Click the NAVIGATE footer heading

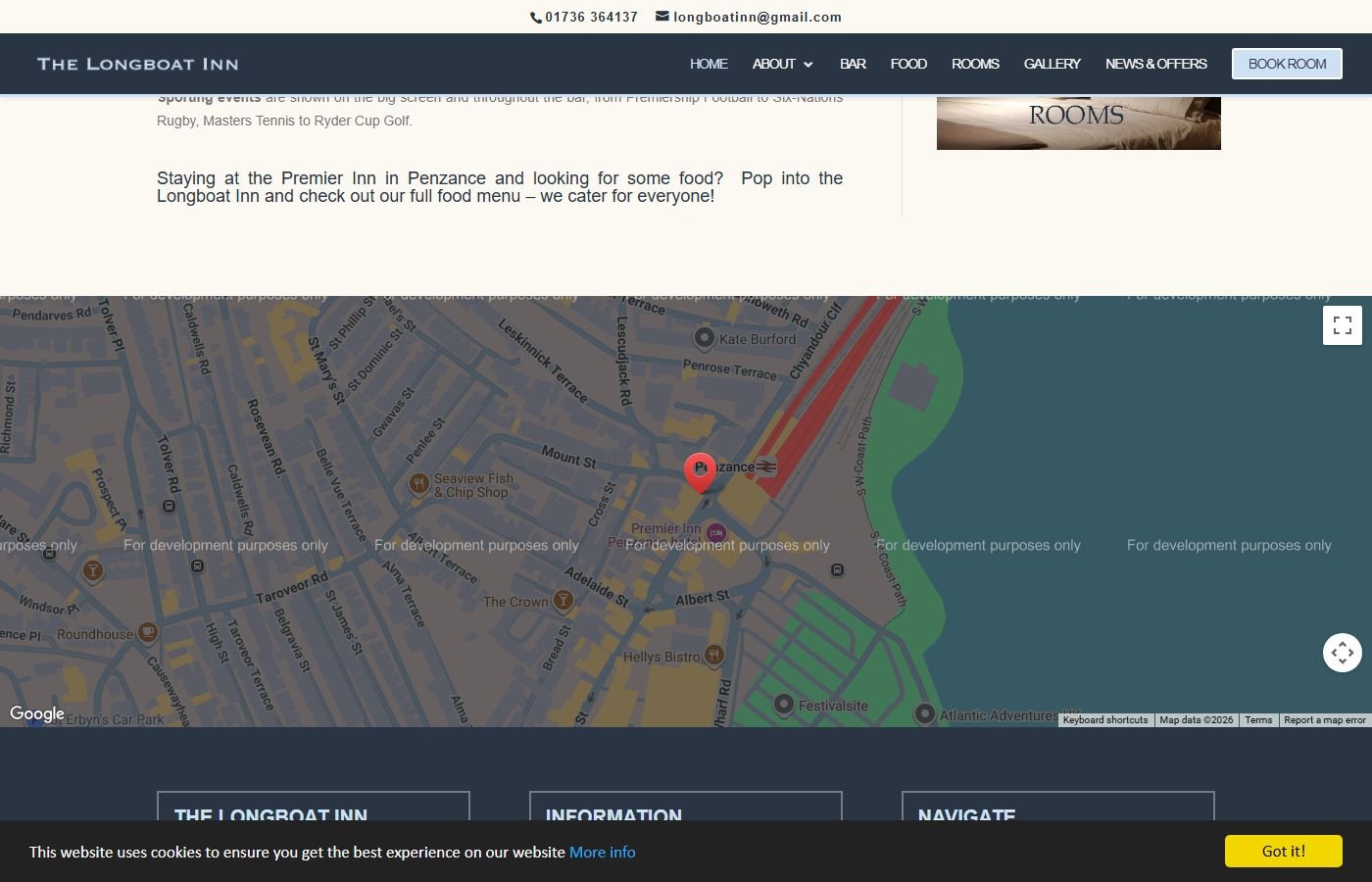click(x=966, y=814)
